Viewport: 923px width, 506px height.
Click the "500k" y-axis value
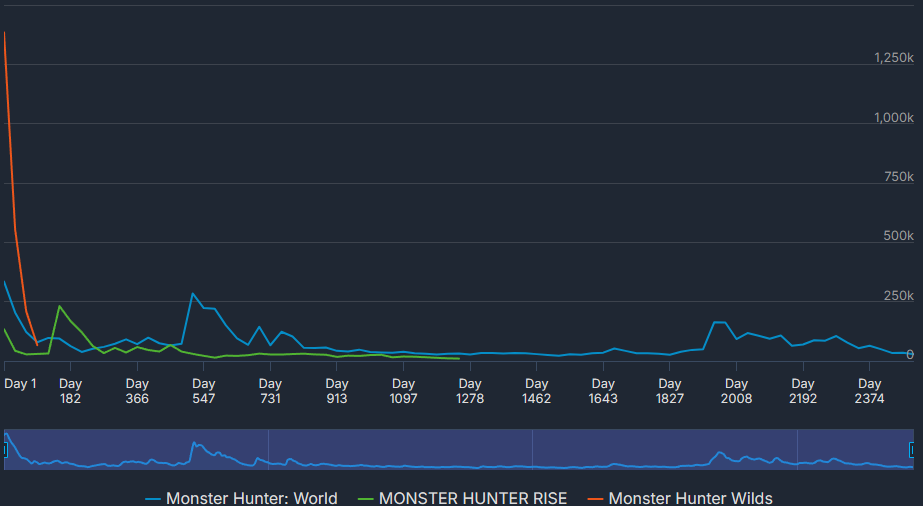click(x=898, y=236)
